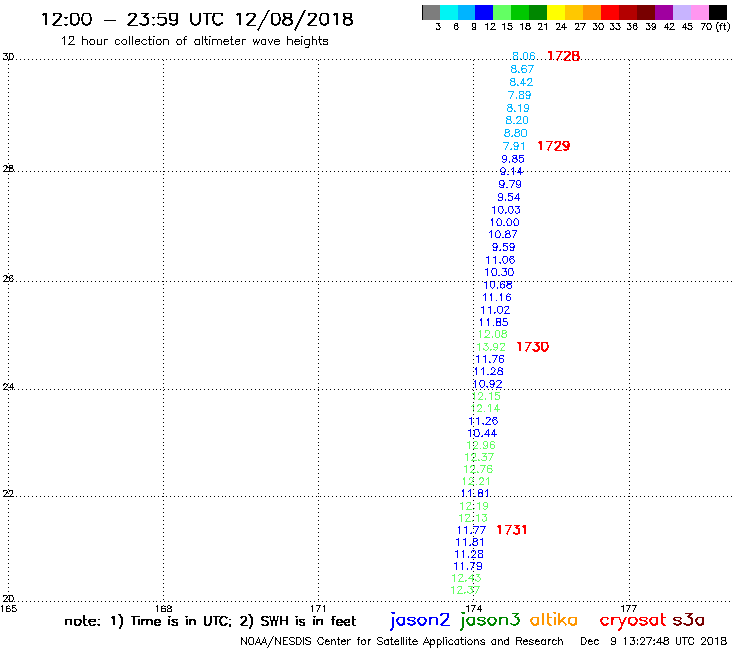Click the green wave height value 12.19
740x650 pixels.
474,506
